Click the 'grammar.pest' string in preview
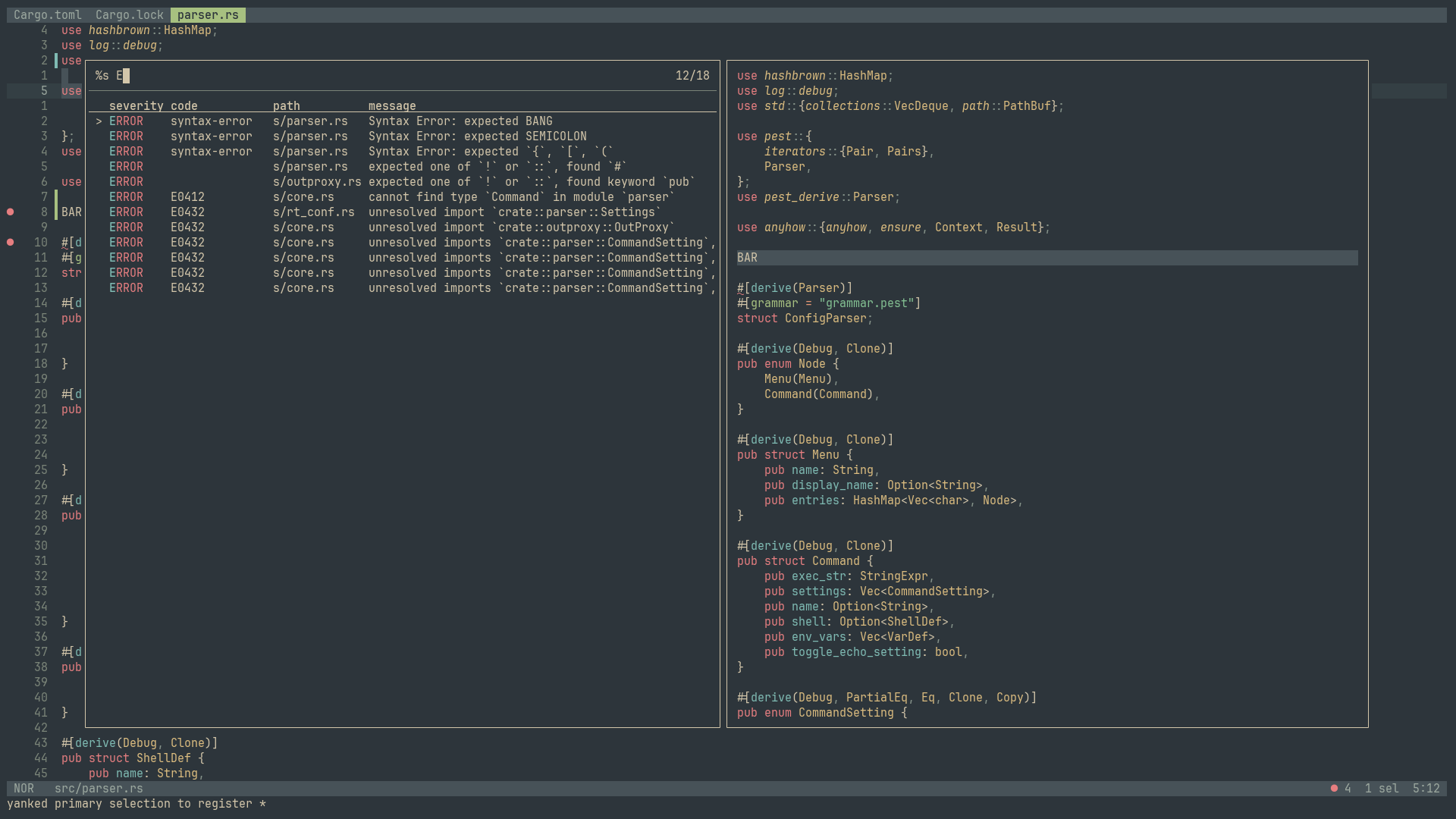Viewport: 1456px width, 819px height. click(867, 303)
